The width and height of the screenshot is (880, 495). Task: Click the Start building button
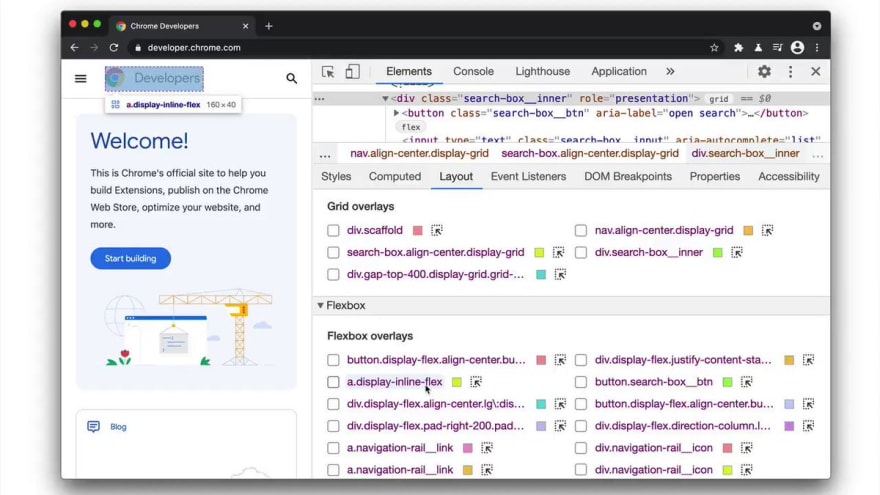[x=130, y=258]
